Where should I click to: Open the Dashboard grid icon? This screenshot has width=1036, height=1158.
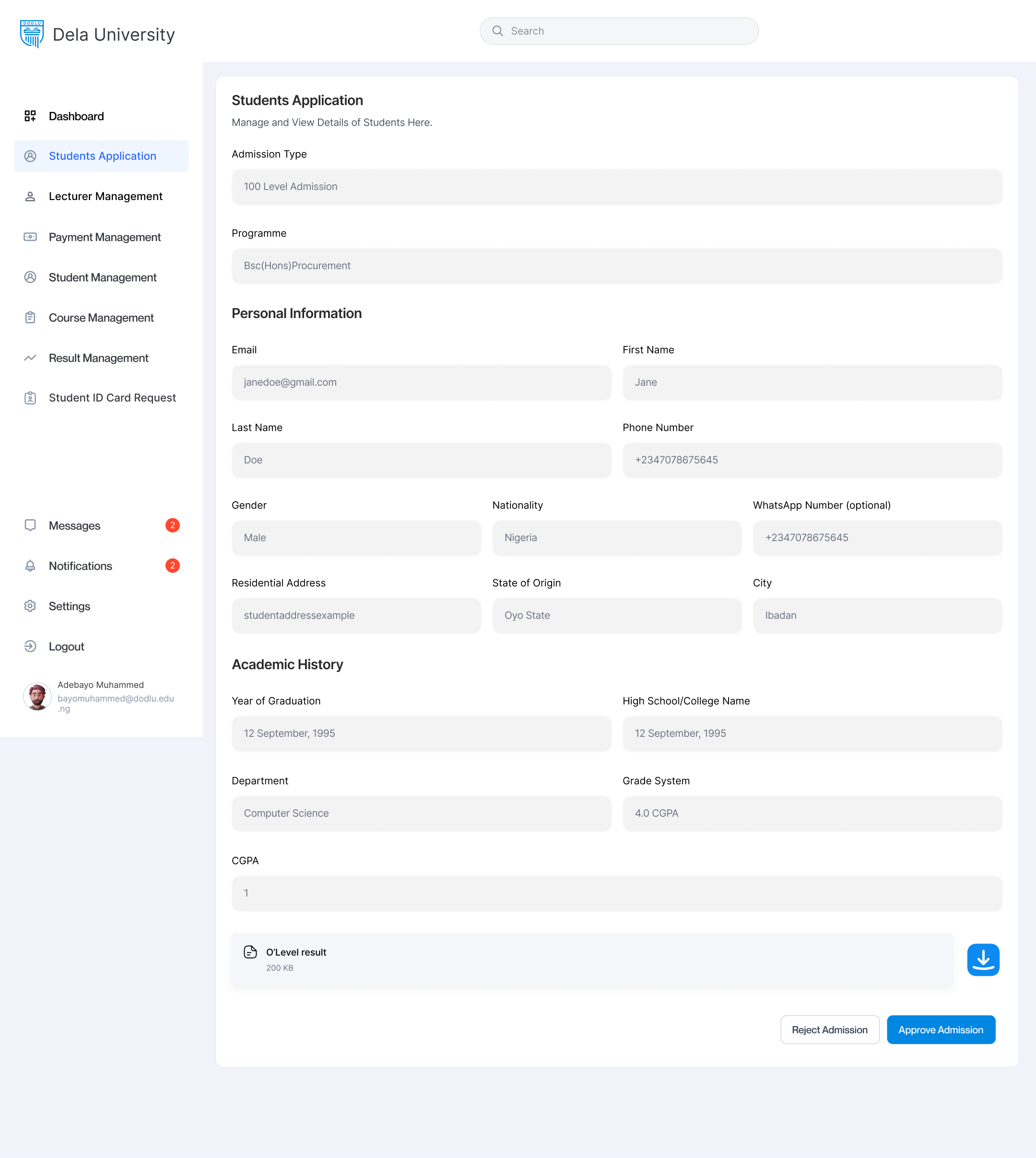pos(30,116)
